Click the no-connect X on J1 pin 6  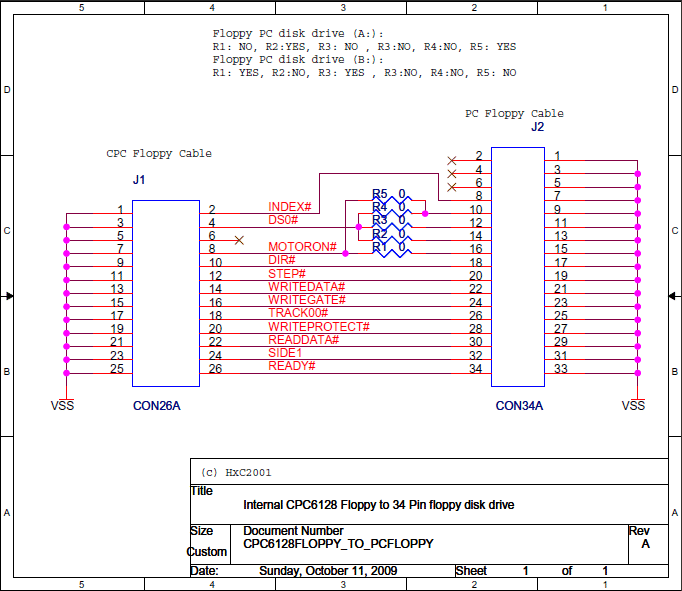(x=239, y=240)
